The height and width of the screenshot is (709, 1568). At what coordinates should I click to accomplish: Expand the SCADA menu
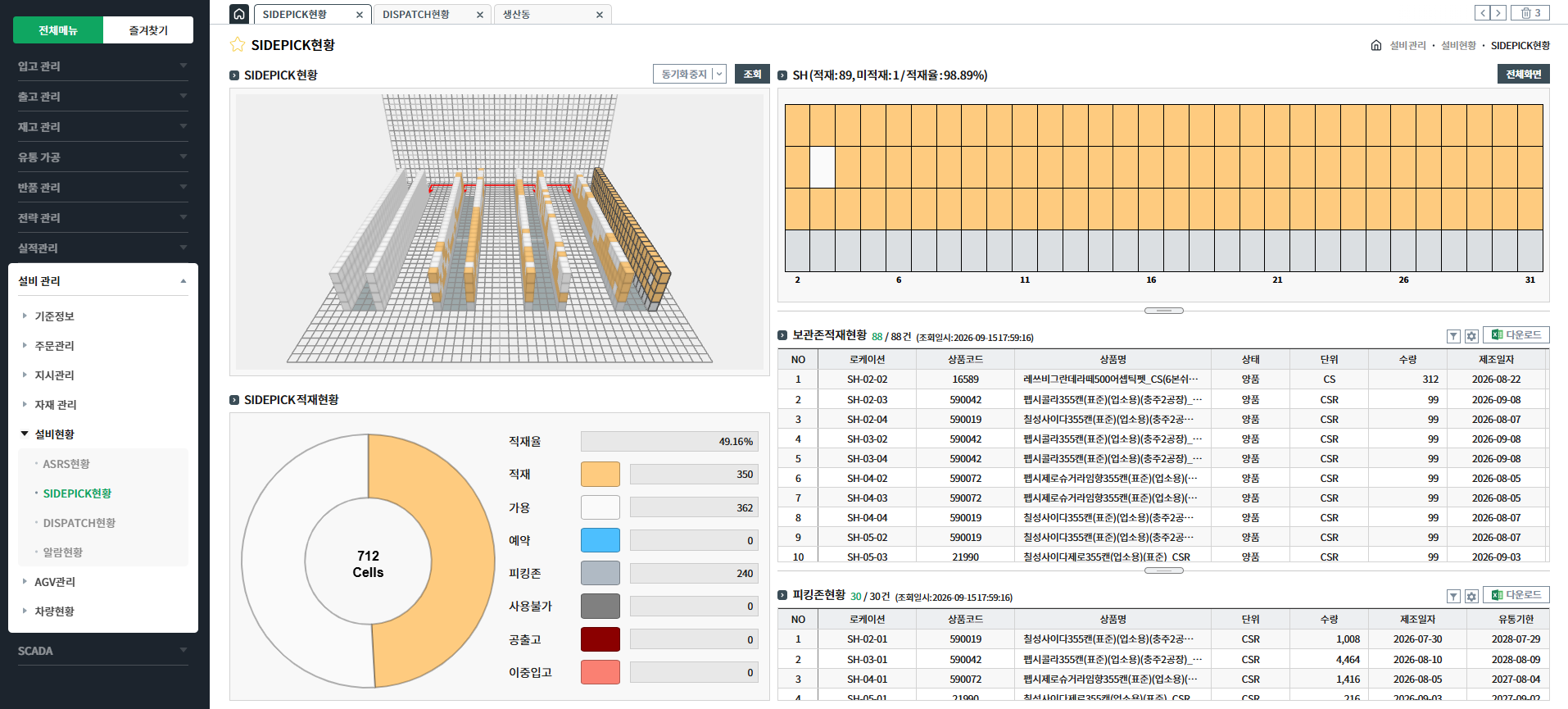pyautogui.click(x=103, y=651)
